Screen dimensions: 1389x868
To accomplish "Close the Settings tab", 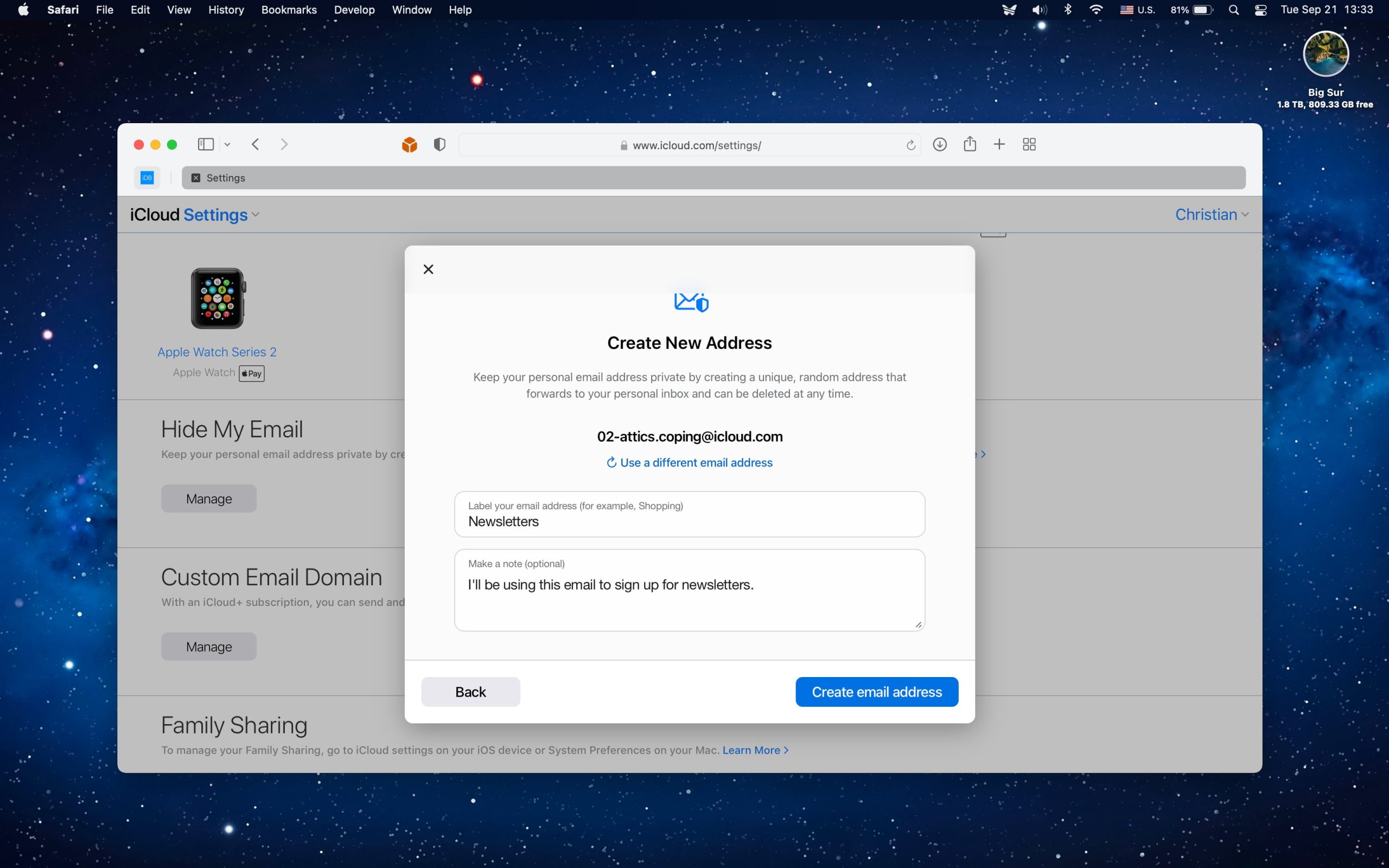I will tap(196, 178).
